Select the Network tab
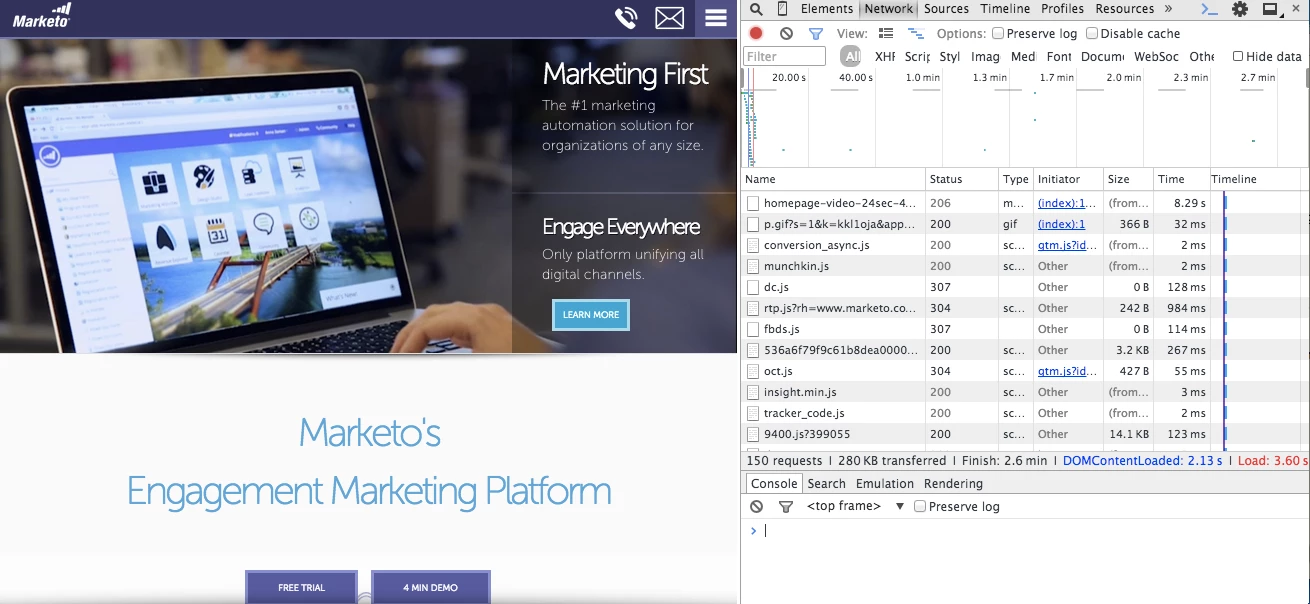This screenshot has width=1310, height=604. (889, 9)
